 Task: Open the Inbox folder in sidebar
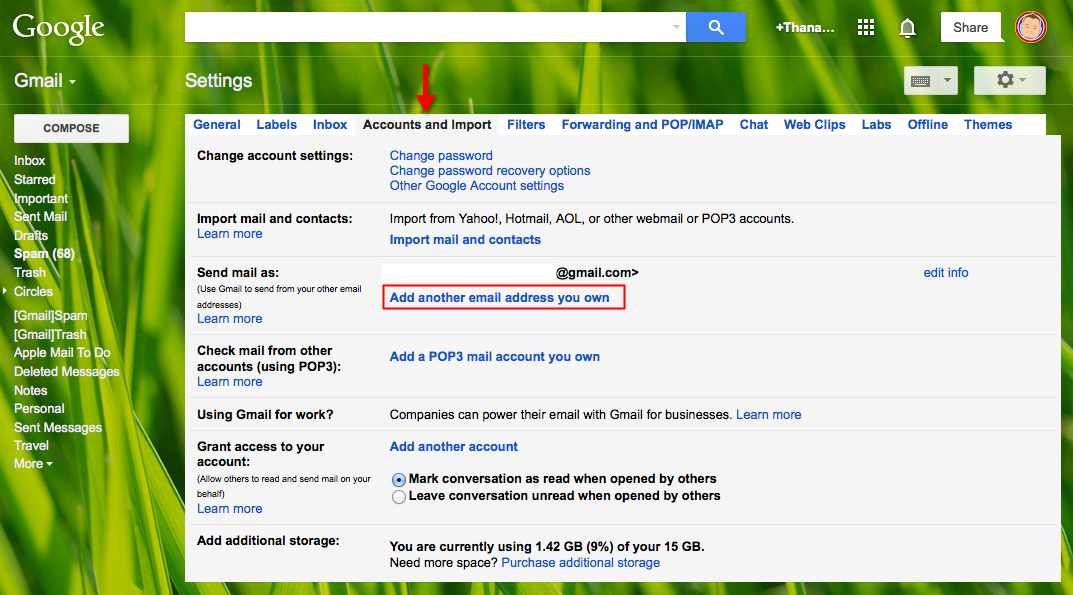click(29, 161)
